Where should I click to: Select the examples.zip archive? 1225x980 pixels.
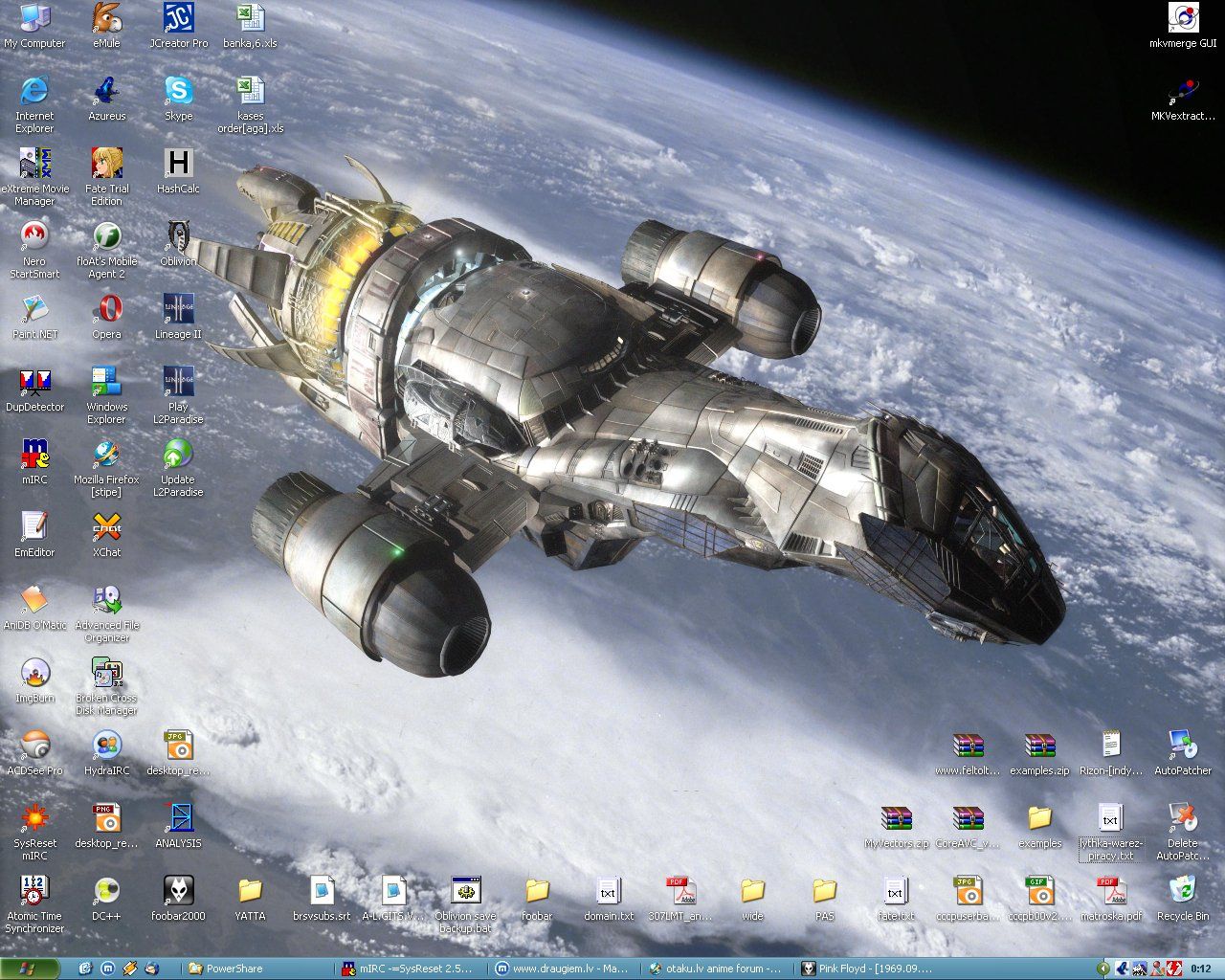coord(1039,753)
